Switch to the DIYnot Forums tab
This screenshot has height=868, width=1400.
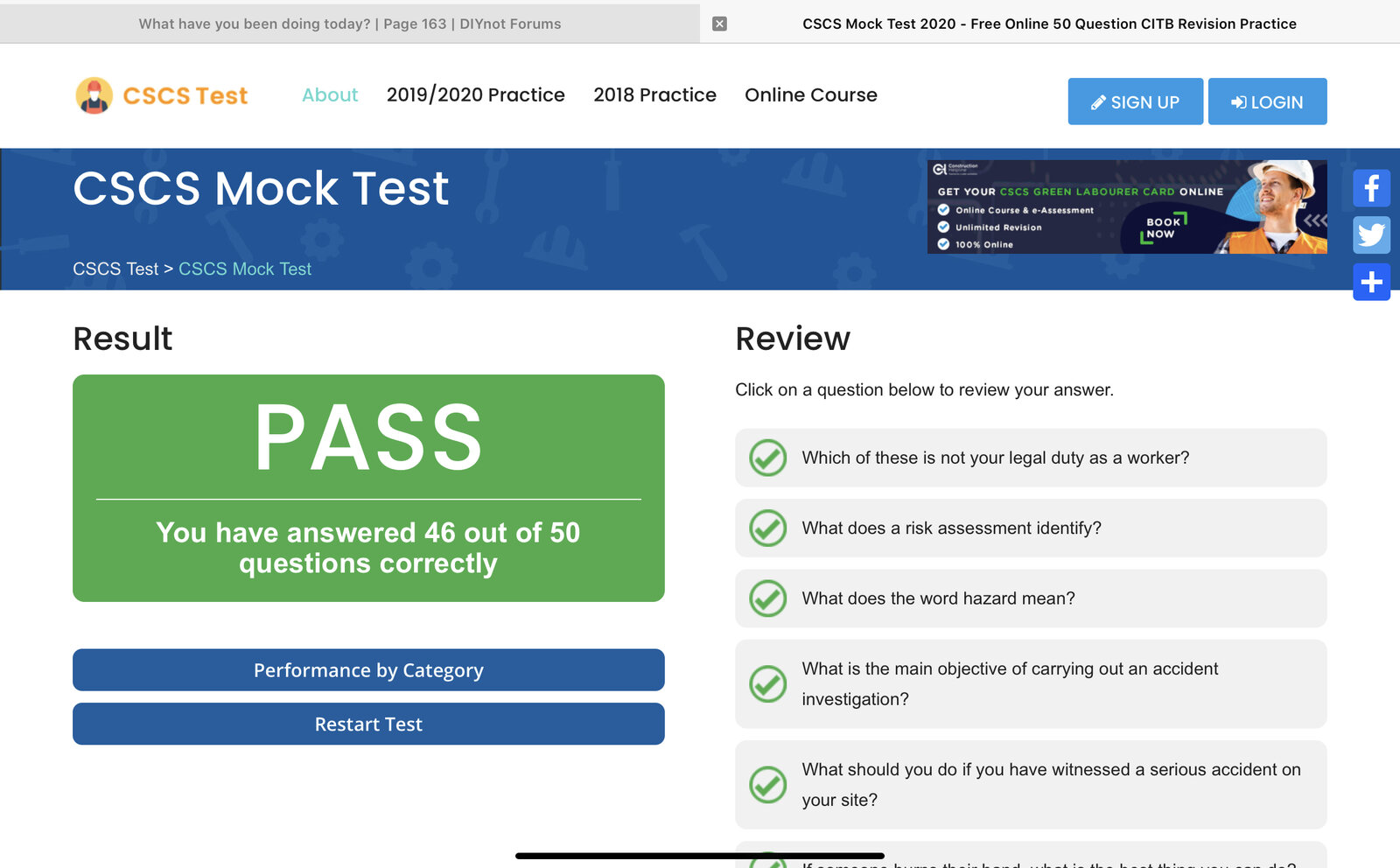pos(350,24)
